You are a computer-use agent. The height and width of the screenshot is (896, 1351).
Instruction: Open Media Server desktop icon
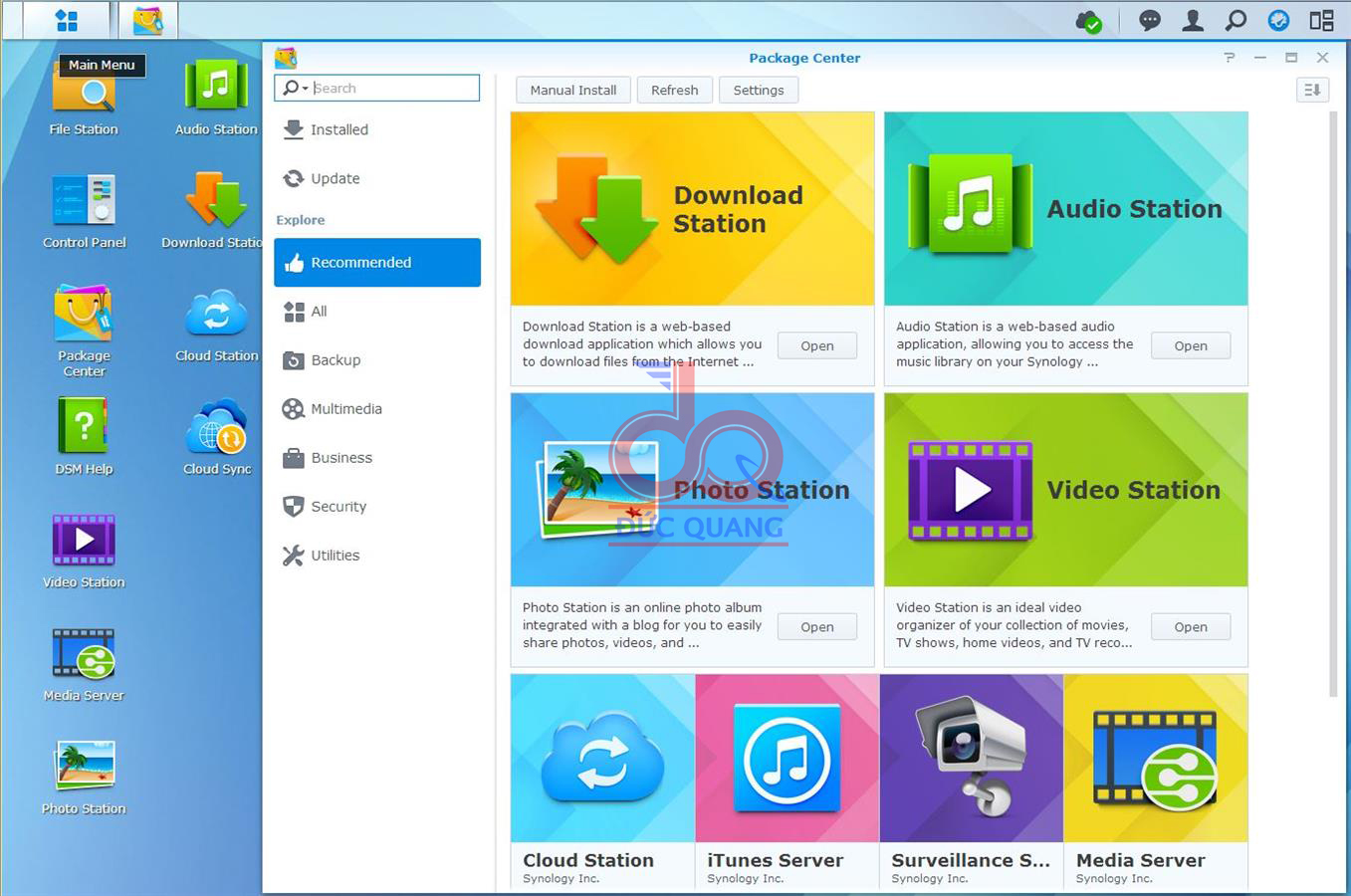pyautogui.click(x=84, y=665)
